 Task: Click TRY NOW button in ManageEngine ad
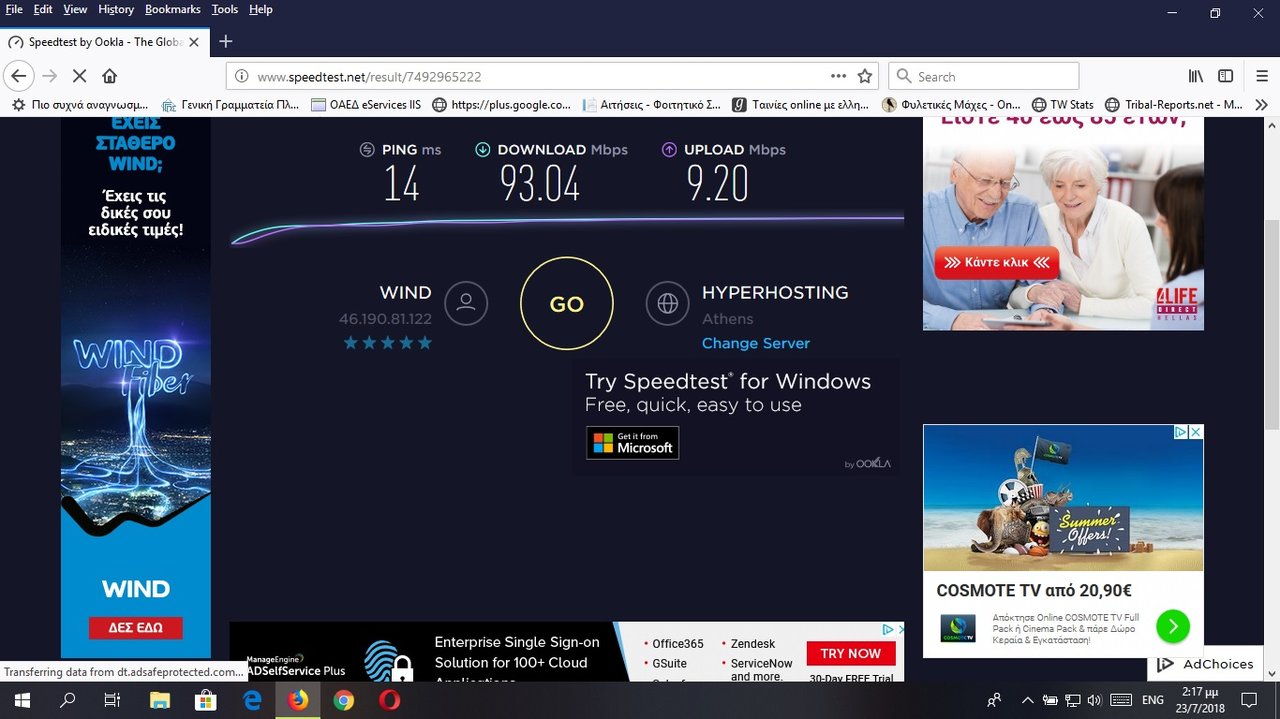pos(850,653)
